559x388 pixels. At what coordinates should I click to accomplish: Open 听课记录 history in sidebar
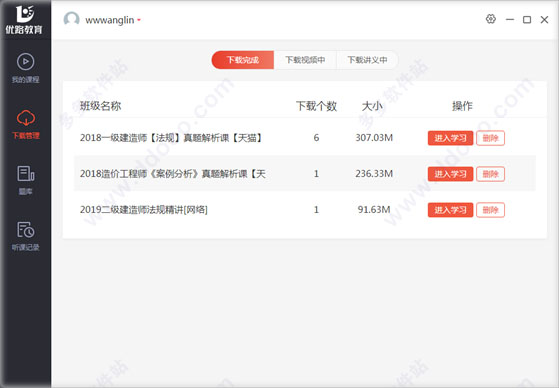[x=26, y=236]
